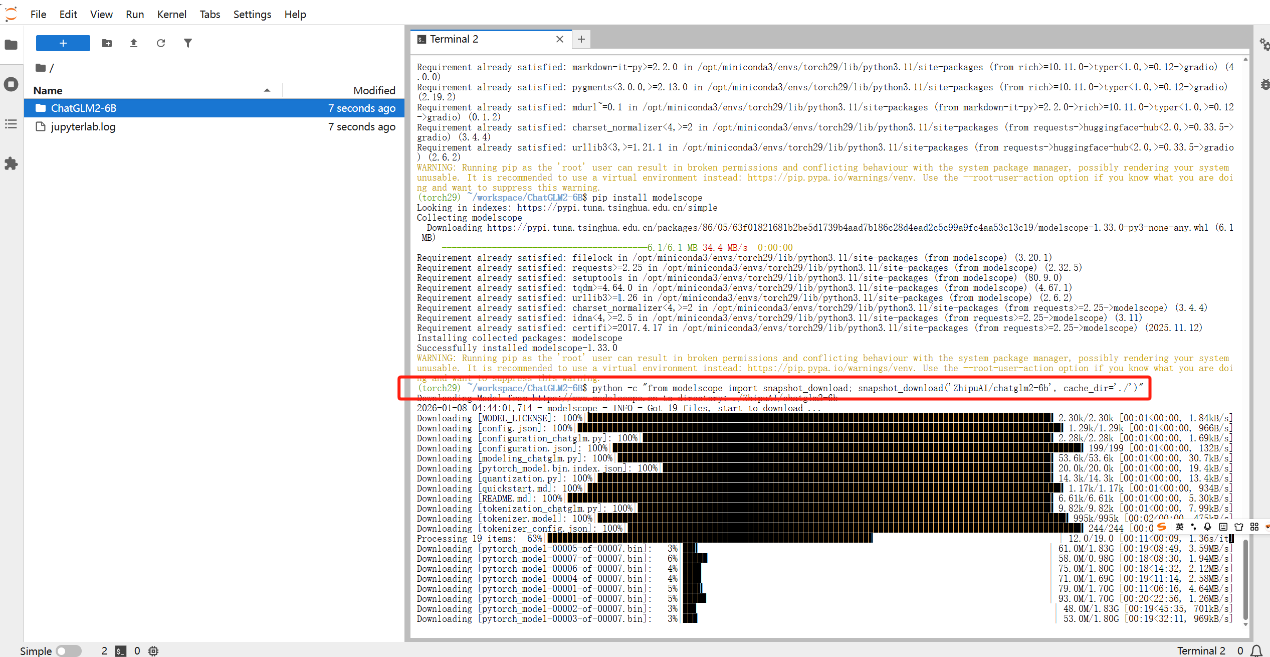Viewport: 1270px width, 657px height.
Task: Click the pytorch_model-00007-of-00007.bin download line
Action: (825, 558)
